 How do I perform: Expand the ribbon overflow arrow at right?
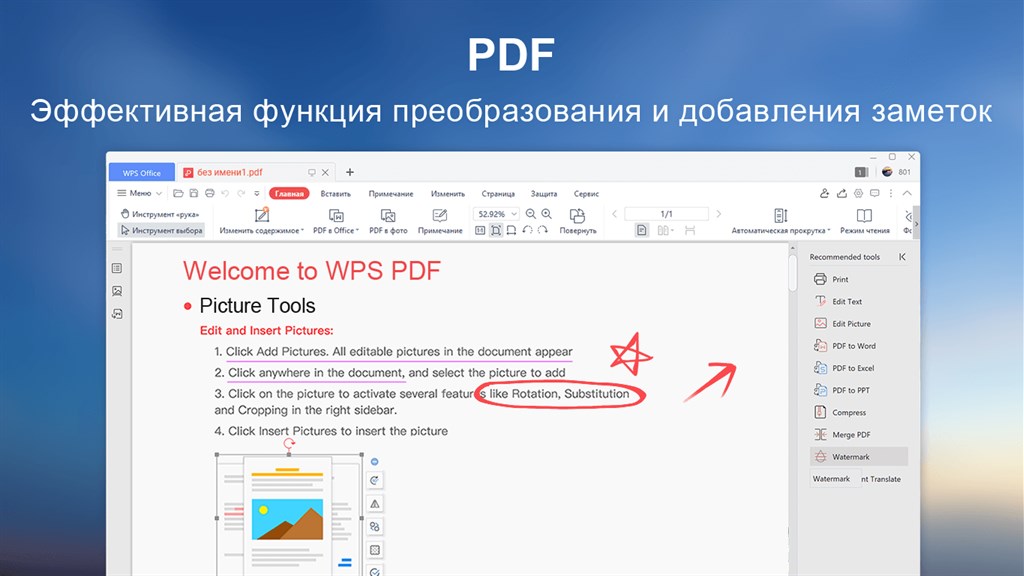point(916,224)
